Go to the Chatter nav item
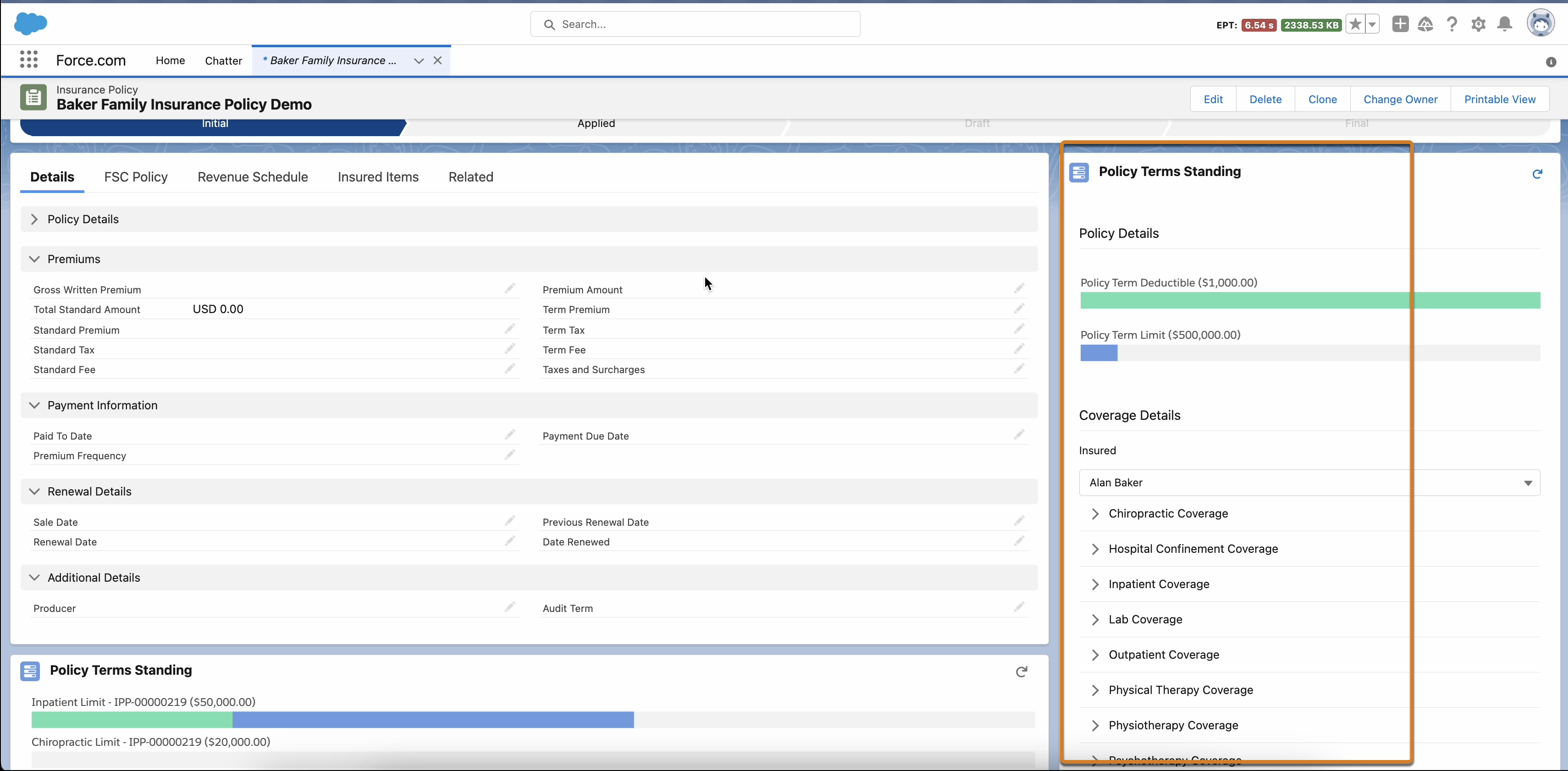 click(223, 60)
